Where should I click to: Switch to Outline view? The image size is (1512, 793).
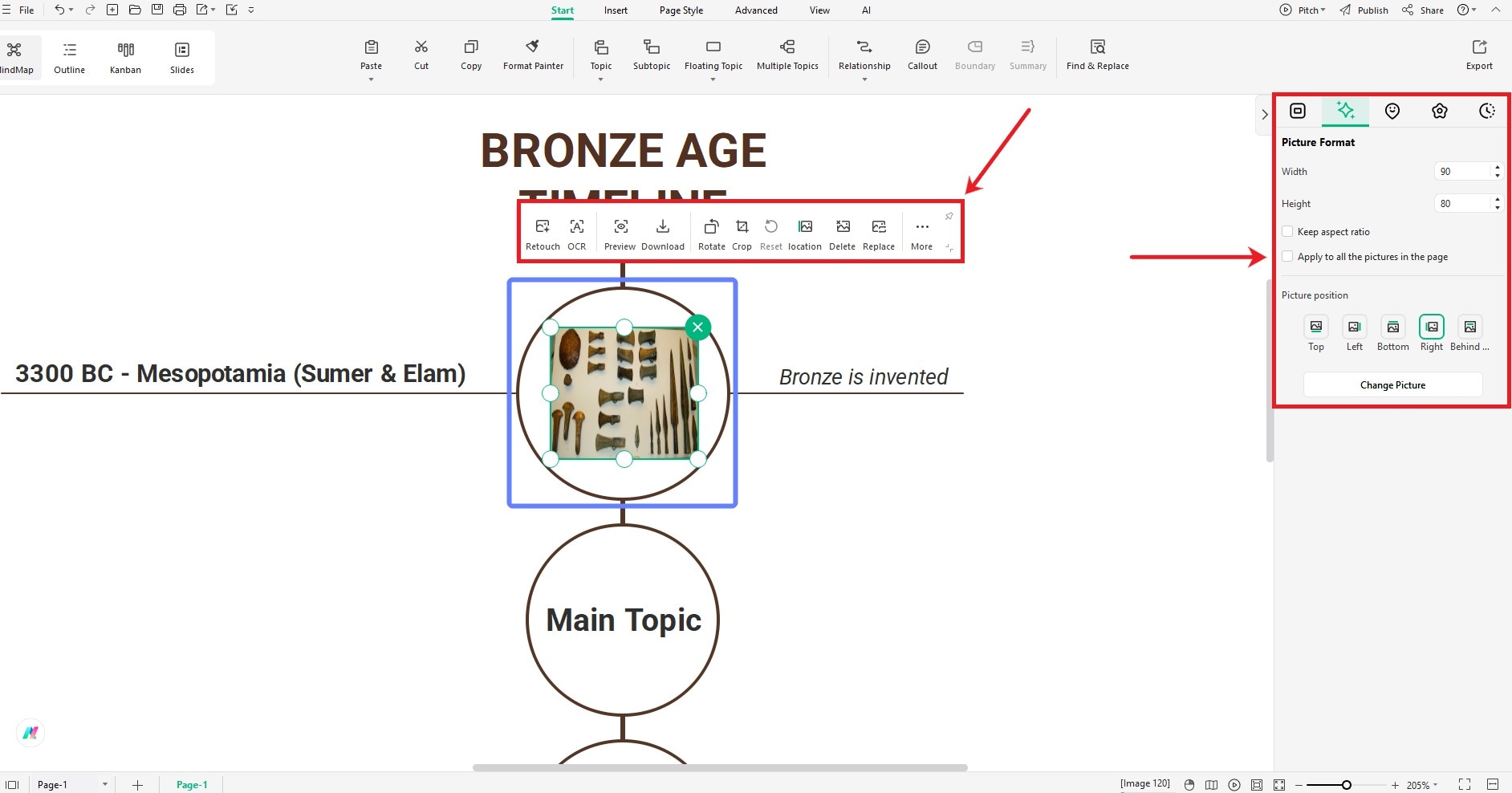[x=70, y=58]
